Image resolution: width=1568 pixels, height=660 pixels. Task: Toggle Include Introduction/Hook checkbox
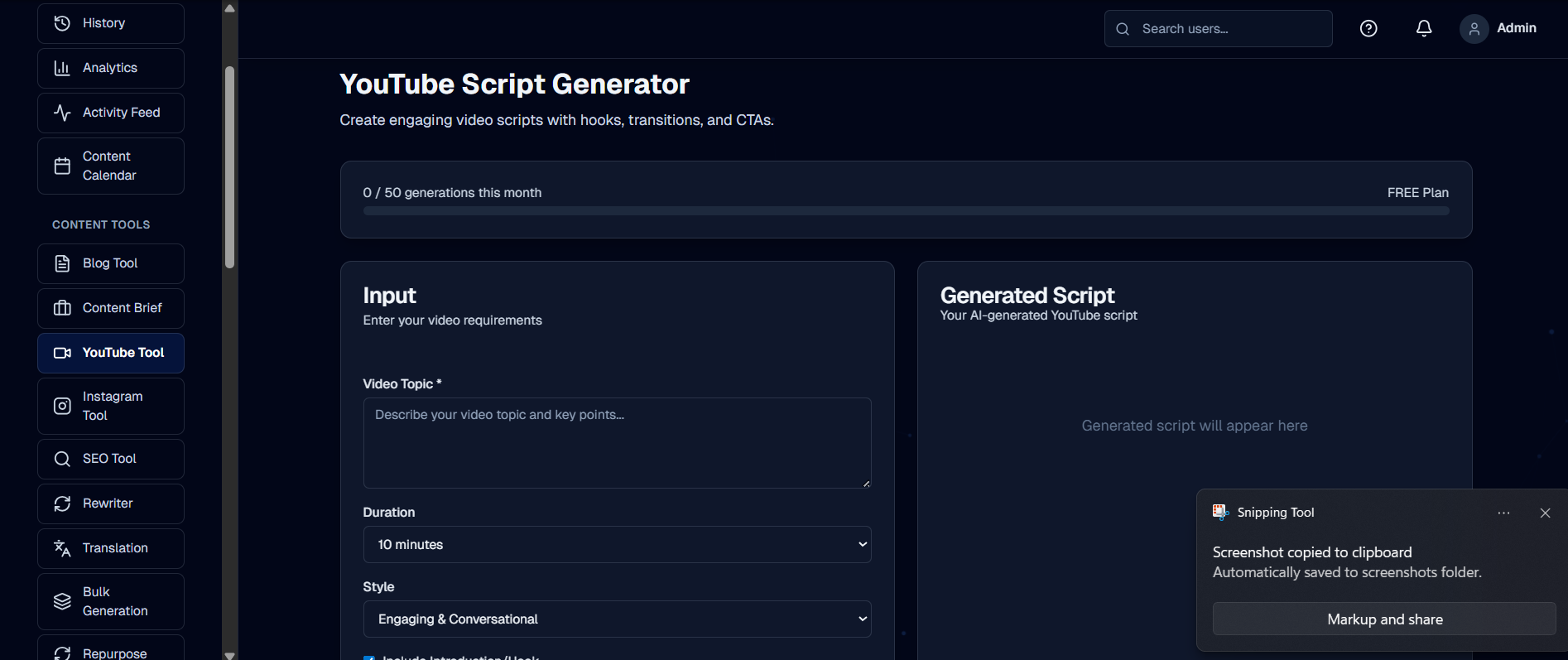[x=369, y=658]
